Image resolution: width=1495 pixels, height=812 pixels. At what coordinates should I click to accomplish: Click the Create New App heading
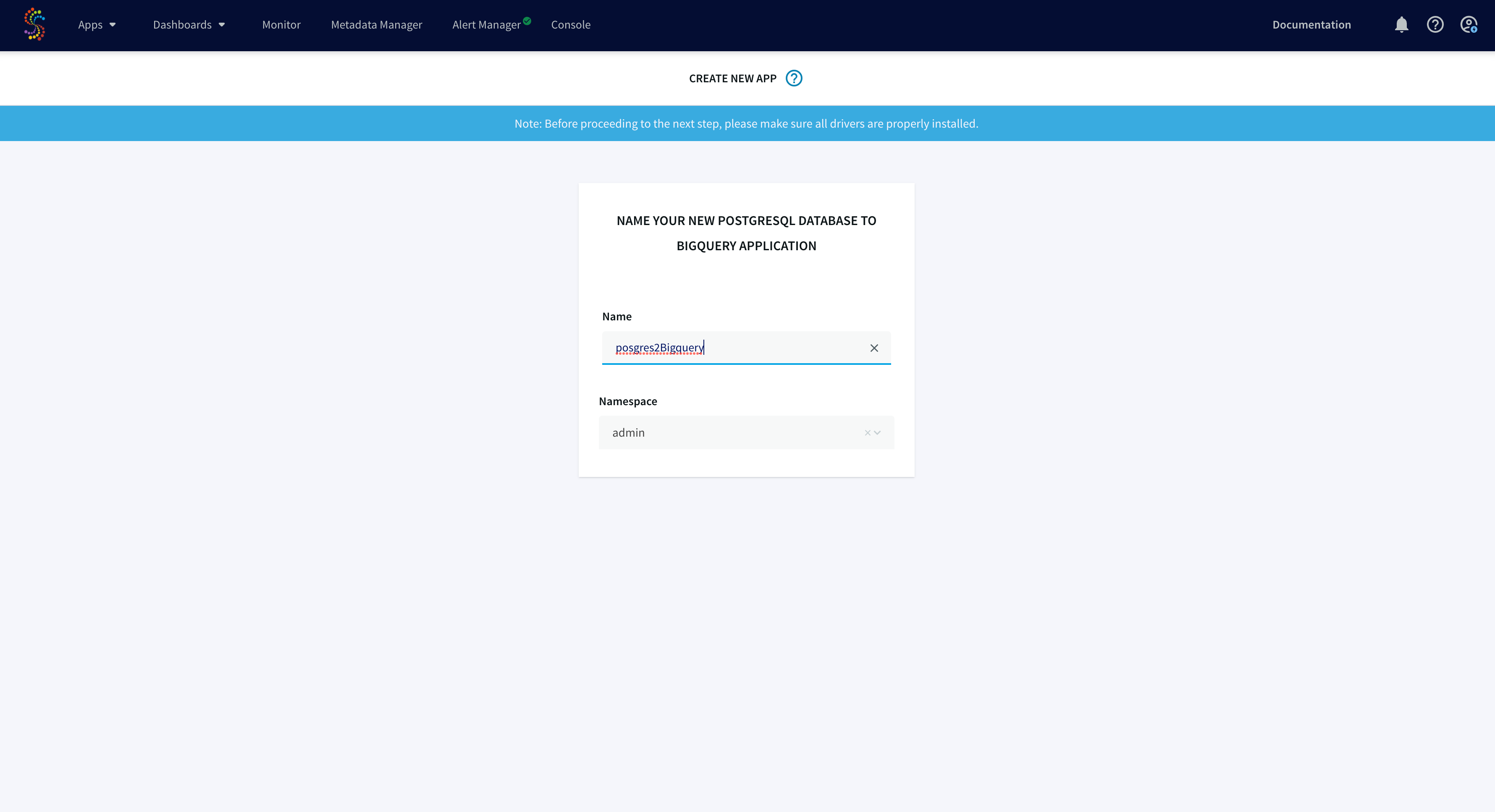[x=732, y=79]
